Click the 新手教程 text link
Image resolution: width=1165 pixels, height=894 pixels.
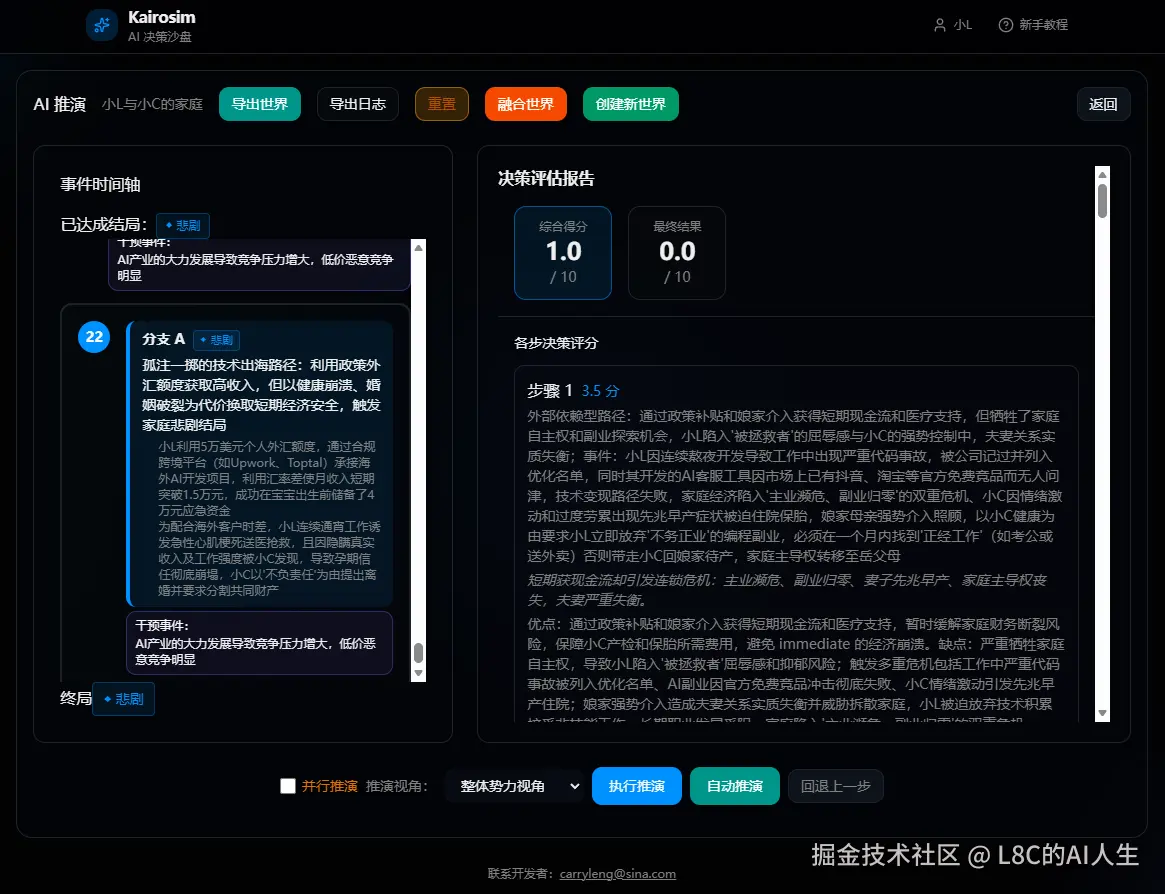(1043, 25)
